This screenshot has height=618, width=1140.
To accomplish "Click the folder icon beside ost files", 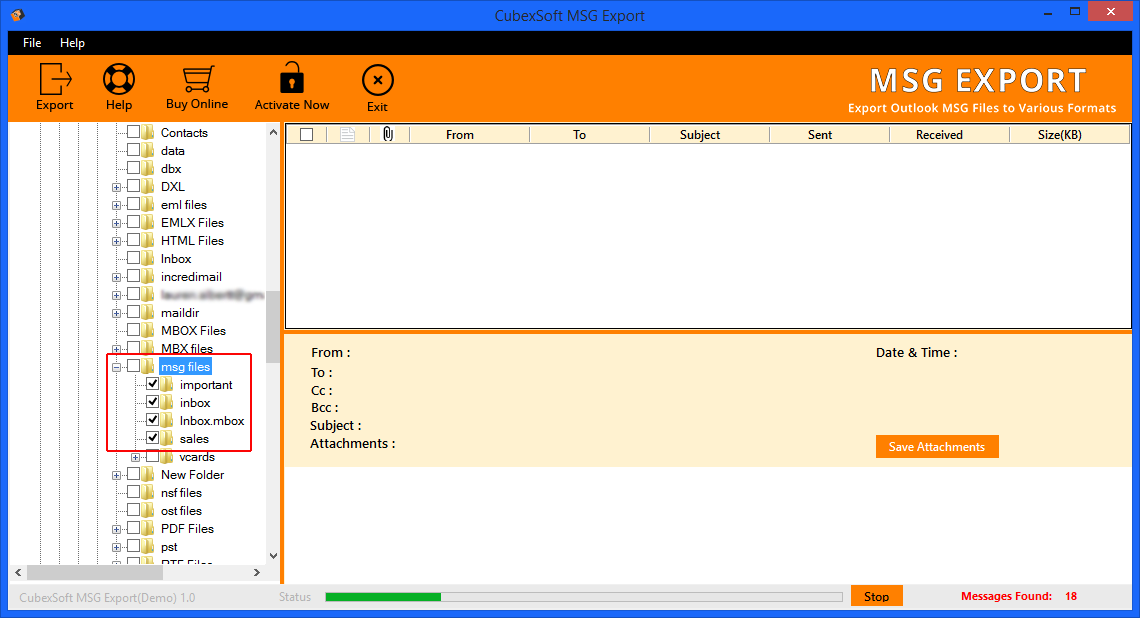I will tap(148, 510).
